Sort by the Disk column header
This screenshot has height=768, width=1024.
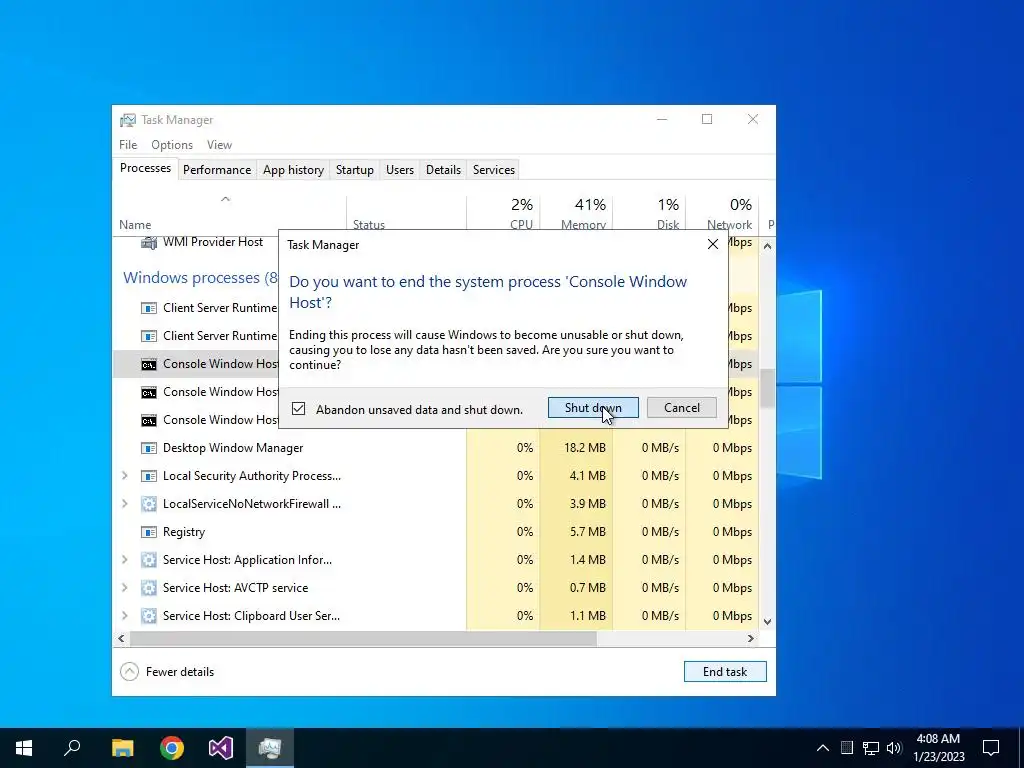(650, 214)
